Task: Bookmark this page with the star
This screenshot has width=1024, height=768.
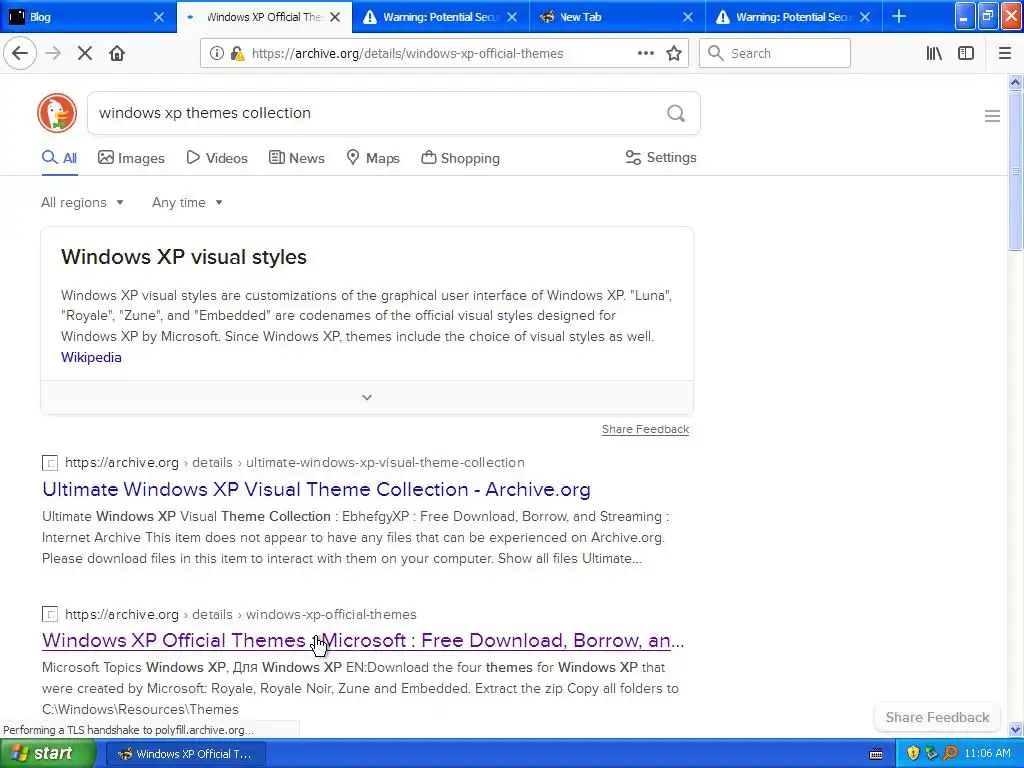Action: pos(674,53)
